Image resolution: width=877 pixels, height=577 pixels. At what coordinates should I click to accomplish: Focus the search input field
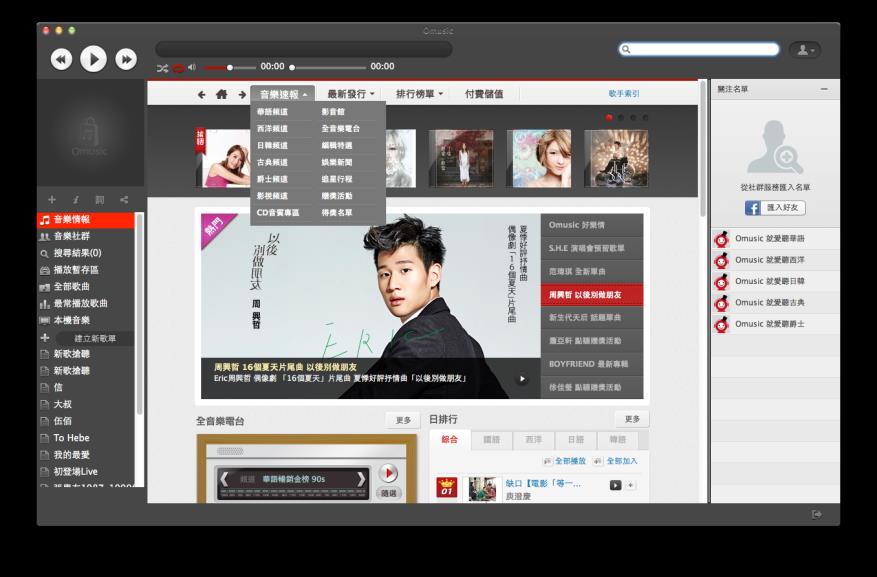tap(699, 49)
